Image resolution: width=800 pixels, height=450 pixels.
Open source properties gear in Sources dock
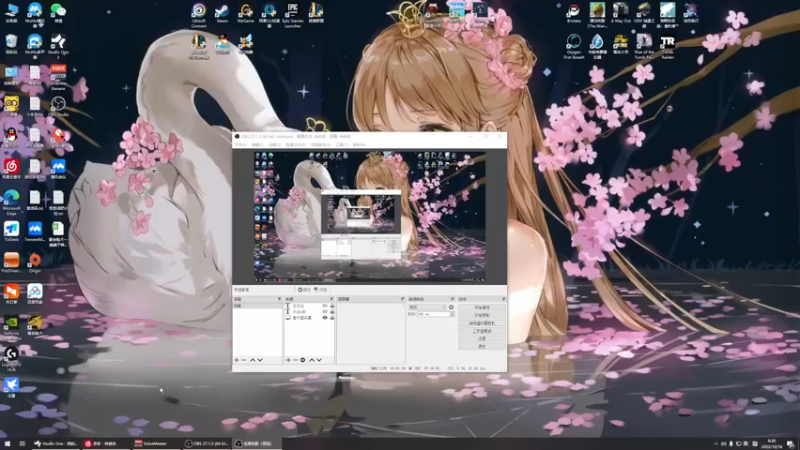pyautogui.click(x=303, y=360)
